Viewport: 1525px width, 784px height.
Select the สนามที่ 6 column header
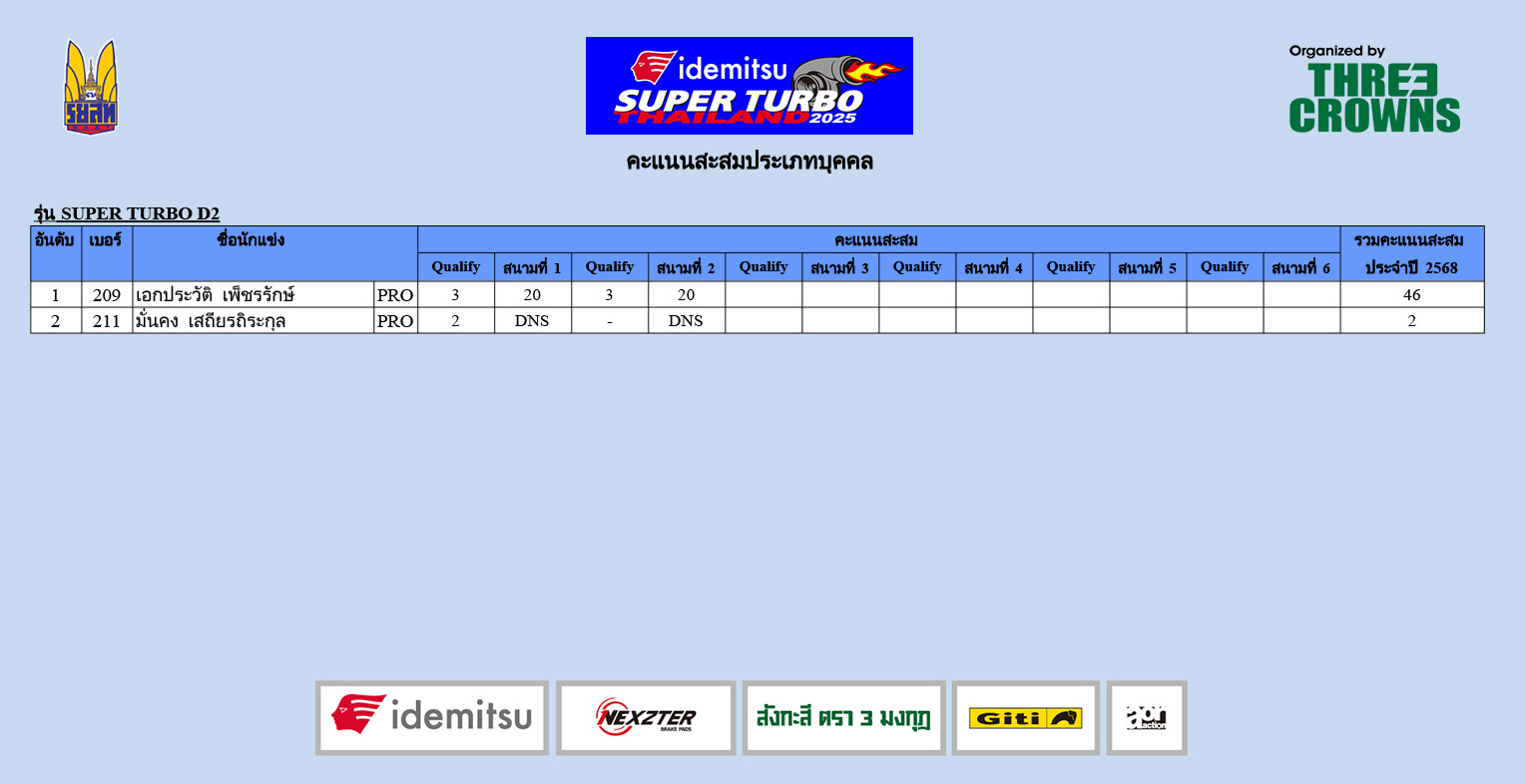point(1300,267)
